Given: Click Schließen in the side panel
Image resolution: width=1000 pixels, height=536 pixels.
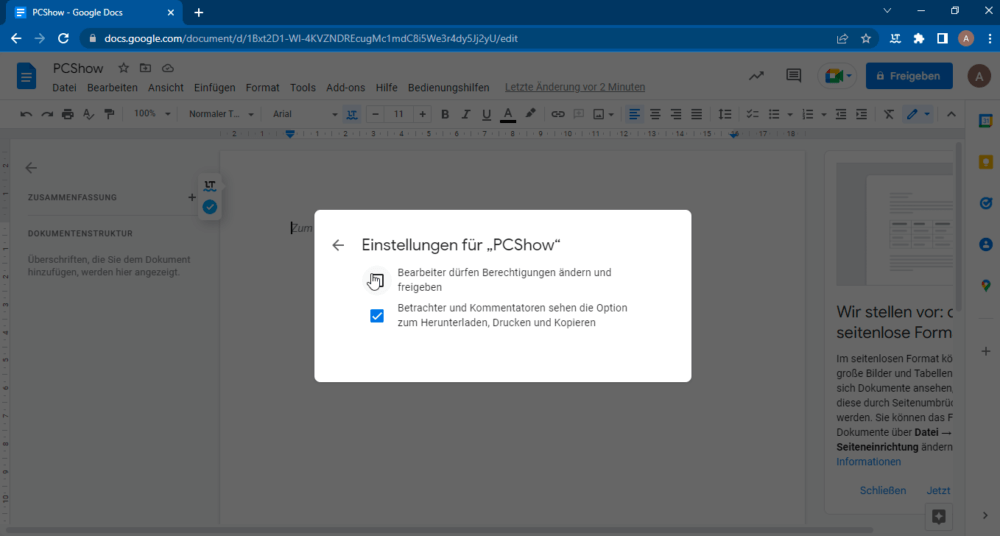Looking at the screenshot, I should click(883, 491).
